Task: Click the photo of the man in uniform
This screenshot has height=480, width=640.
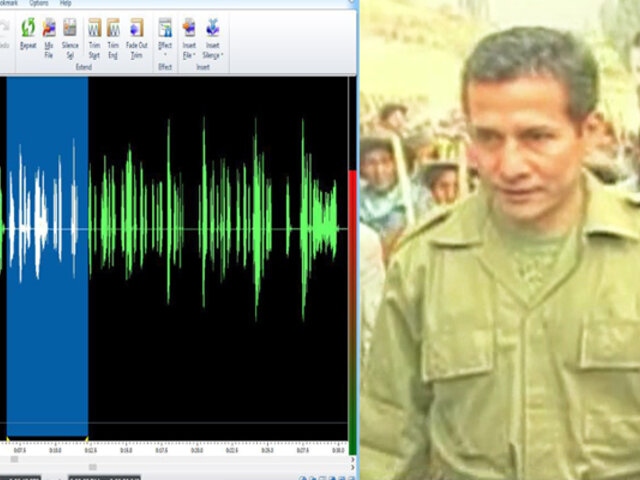Action: 500,240
